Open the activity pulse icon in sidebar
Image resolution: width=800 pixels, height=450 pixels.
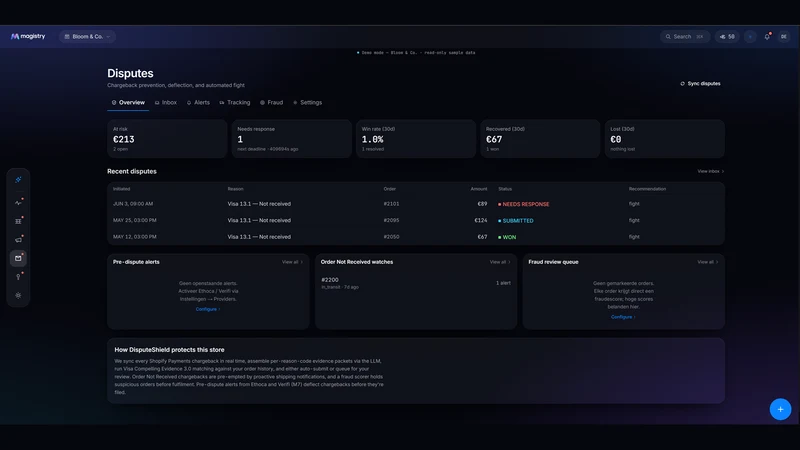click(x=18, y=203)
